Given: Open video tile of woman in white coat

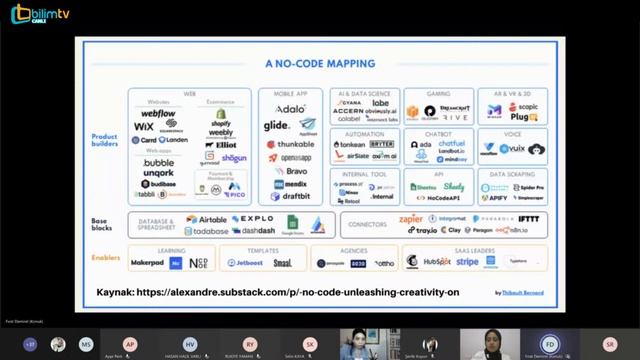Looking at the screenshot, I should click(x=490, y=344).
